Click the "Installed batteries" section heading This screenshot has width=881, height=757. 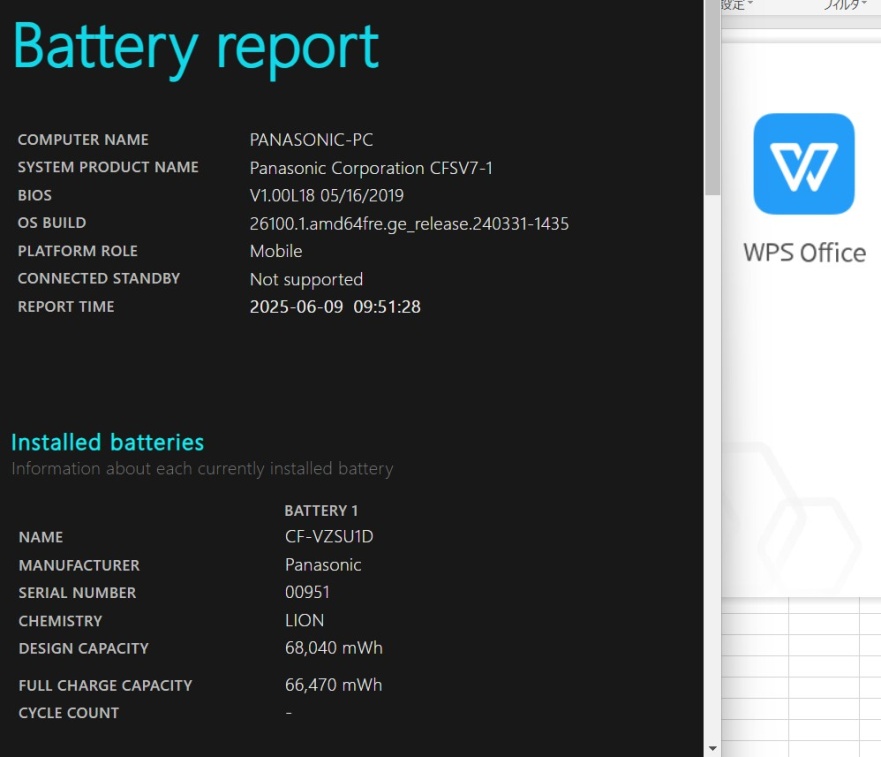(x=107, y=442)
